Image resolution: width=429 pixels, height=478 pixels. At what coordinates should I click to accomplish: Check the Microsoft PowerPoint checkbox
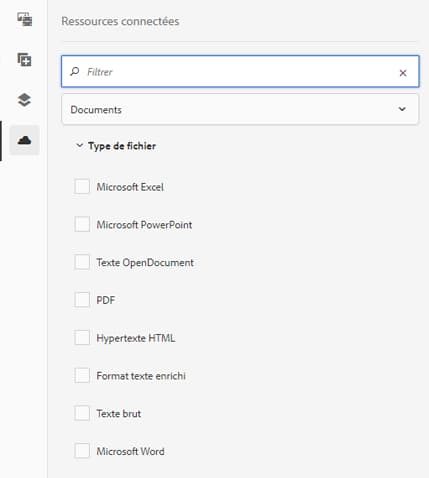coord(82,224)
